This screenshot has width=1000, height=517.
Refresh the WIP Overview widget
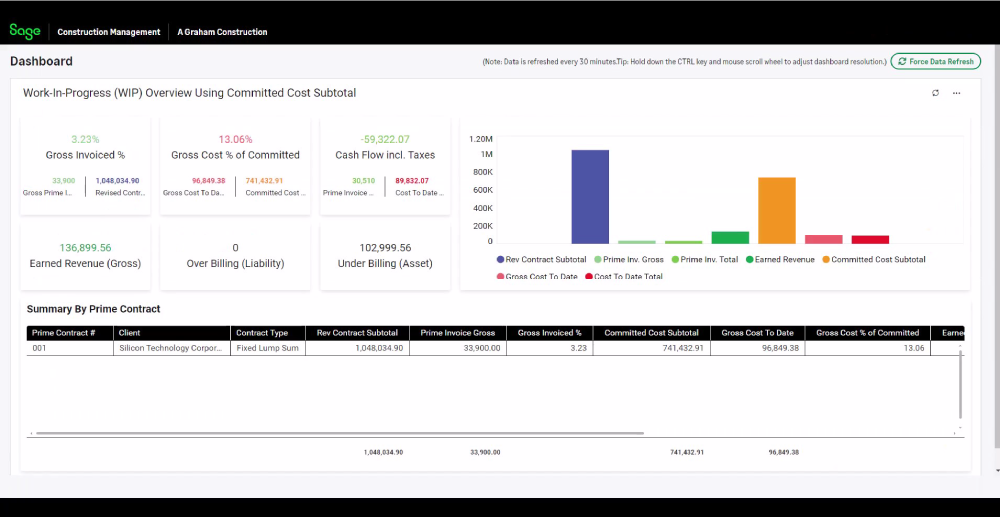[x=935, y=93]
